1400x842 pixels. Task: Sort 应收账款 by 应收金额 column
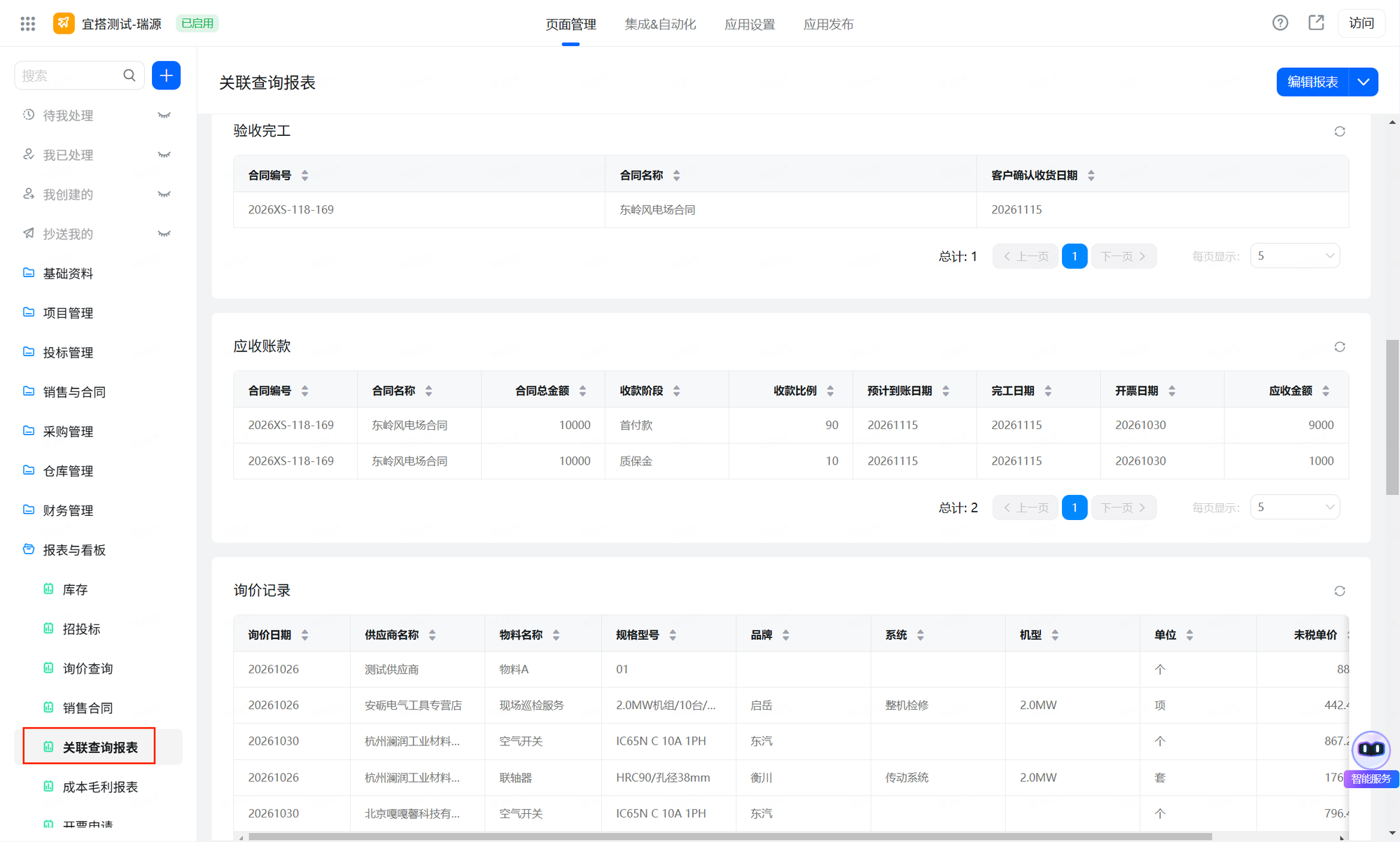tap(1326, 391)
